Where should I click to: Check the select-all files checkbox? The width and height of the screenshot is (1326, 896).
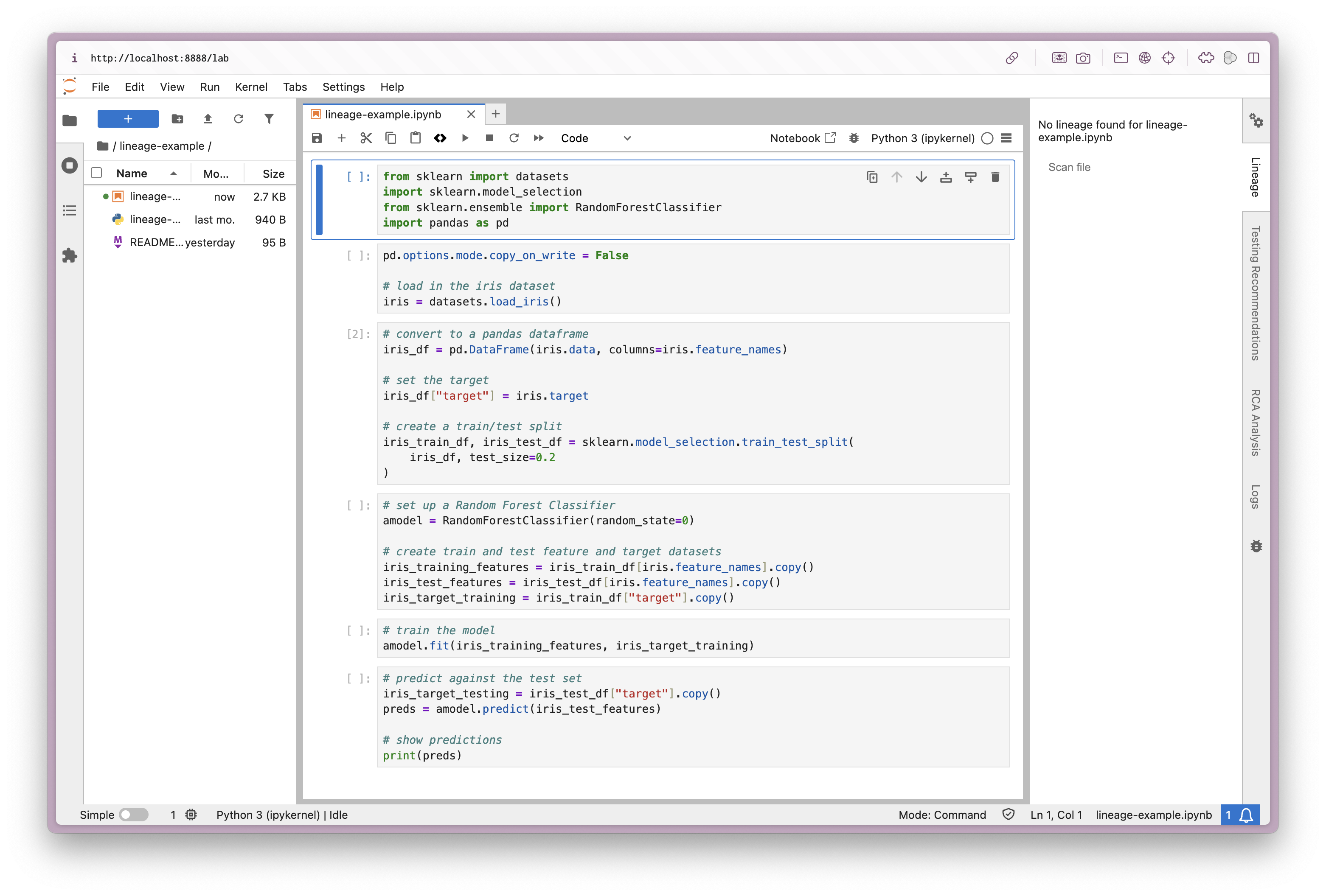coord(96,173)
